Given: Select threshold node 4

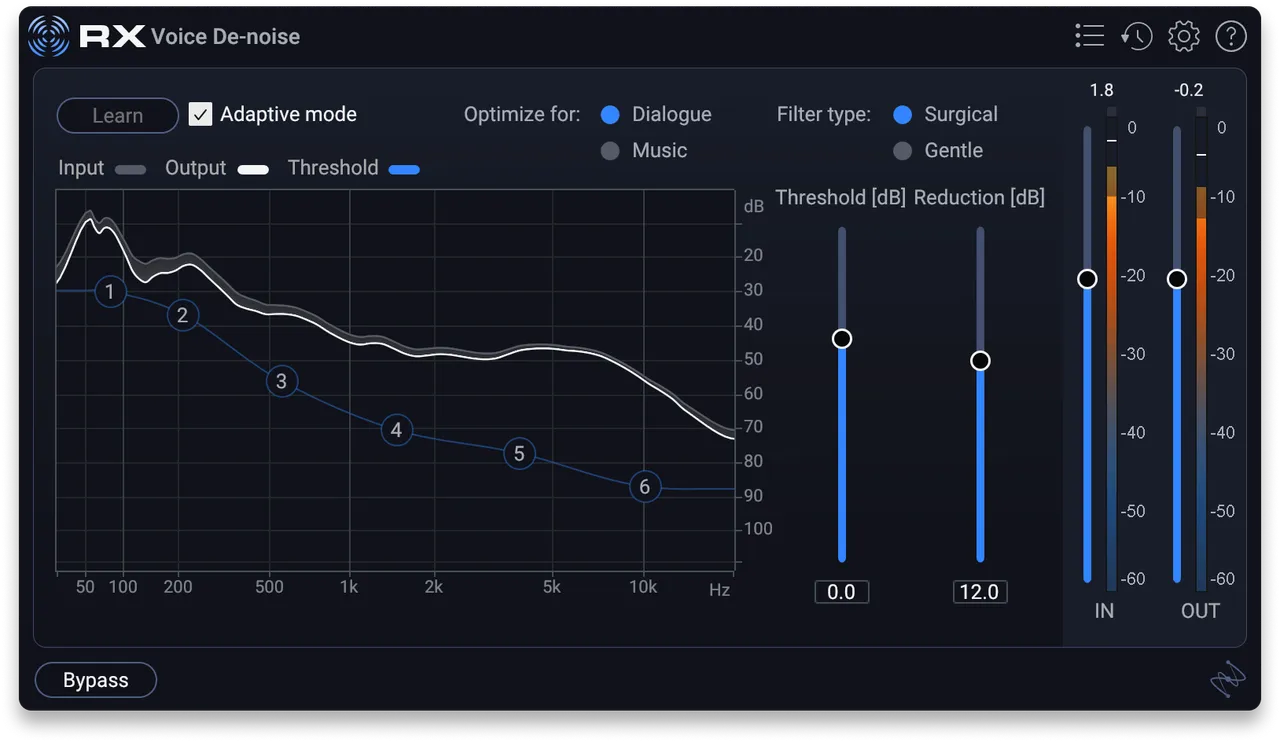Looking at the screenshot, I should coord(397,430).
